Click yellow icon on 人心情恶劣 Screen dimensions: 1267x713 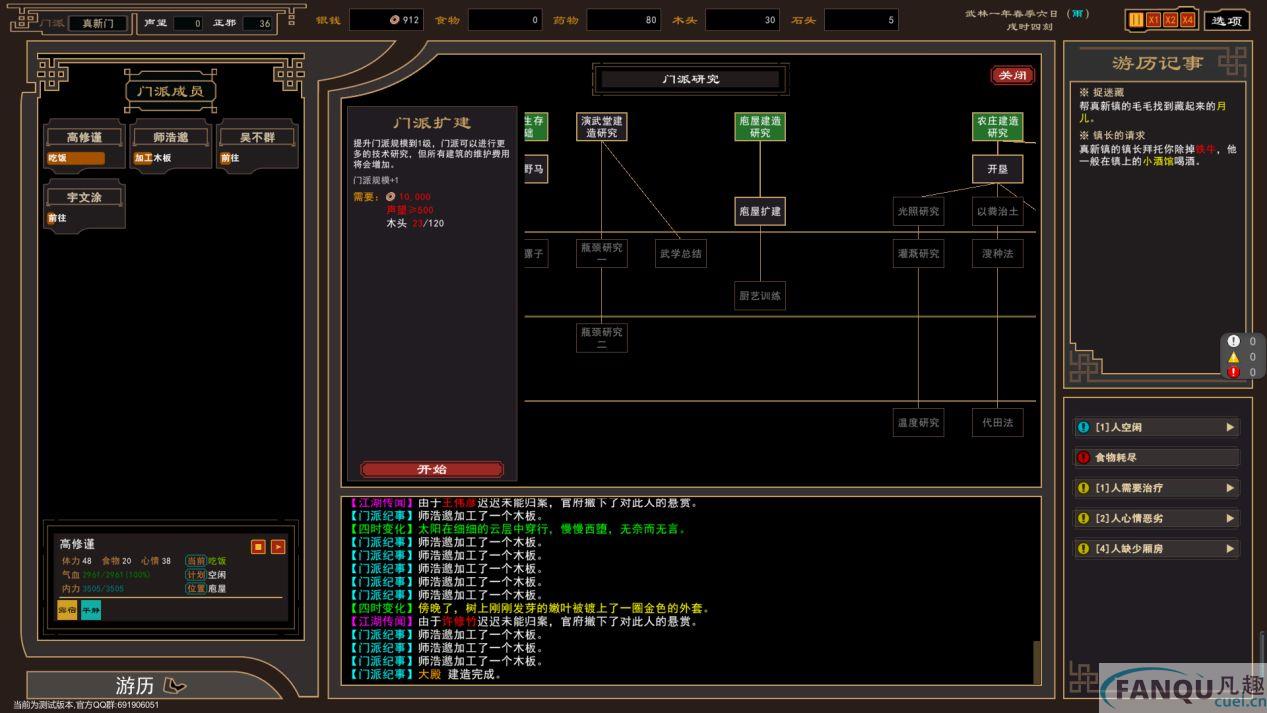(1083, 518)
